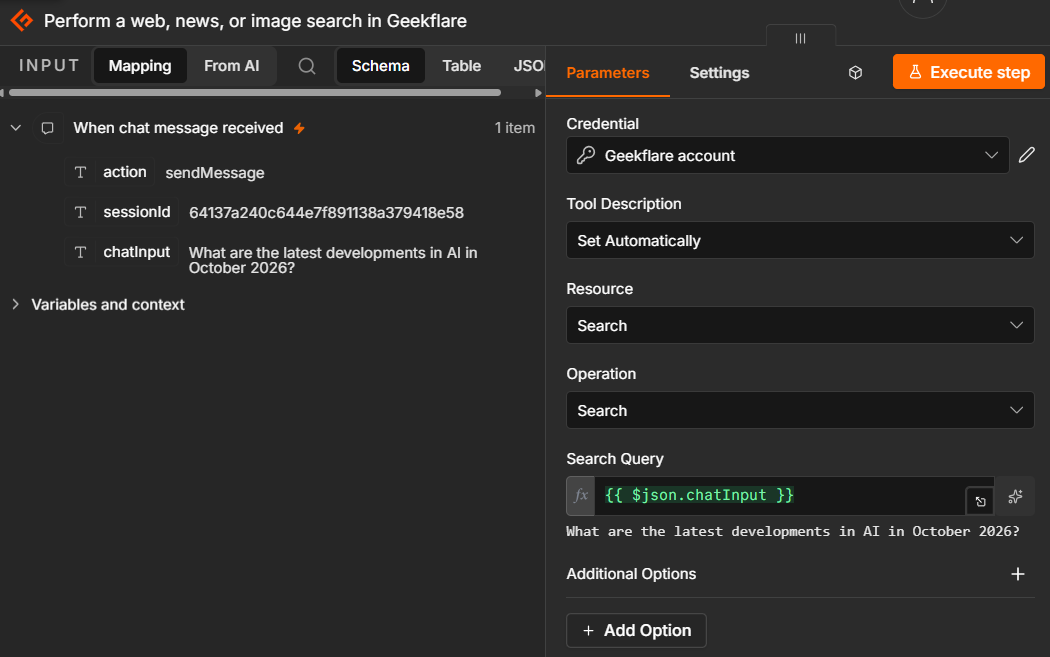
Task: Click the key icon in Credential field
Action: coord(586,155)
